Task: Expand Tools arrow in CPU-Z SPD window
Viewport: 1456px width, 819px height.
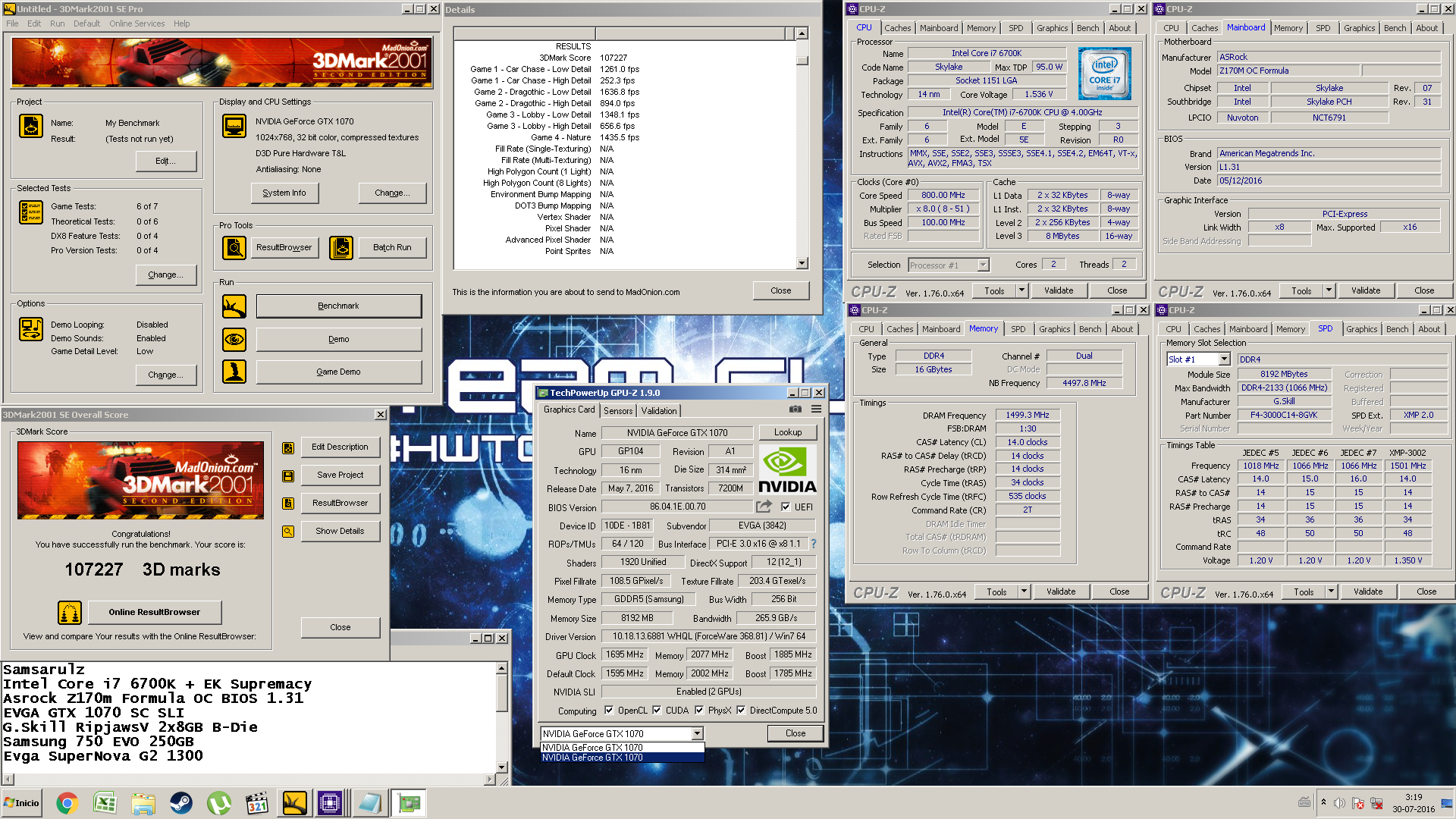Action: pos(1331,591)
